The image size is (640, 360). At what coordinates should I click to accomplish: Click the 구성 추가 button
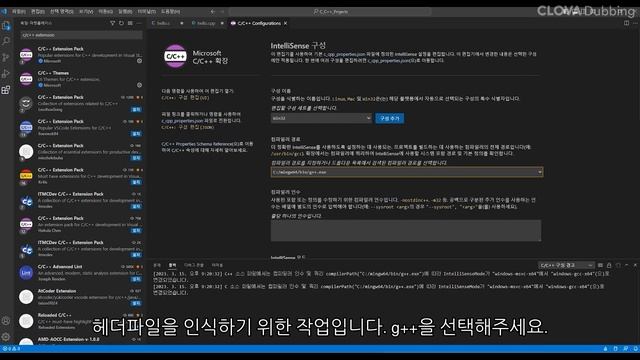pyautogui.click(x=390, y=118)
